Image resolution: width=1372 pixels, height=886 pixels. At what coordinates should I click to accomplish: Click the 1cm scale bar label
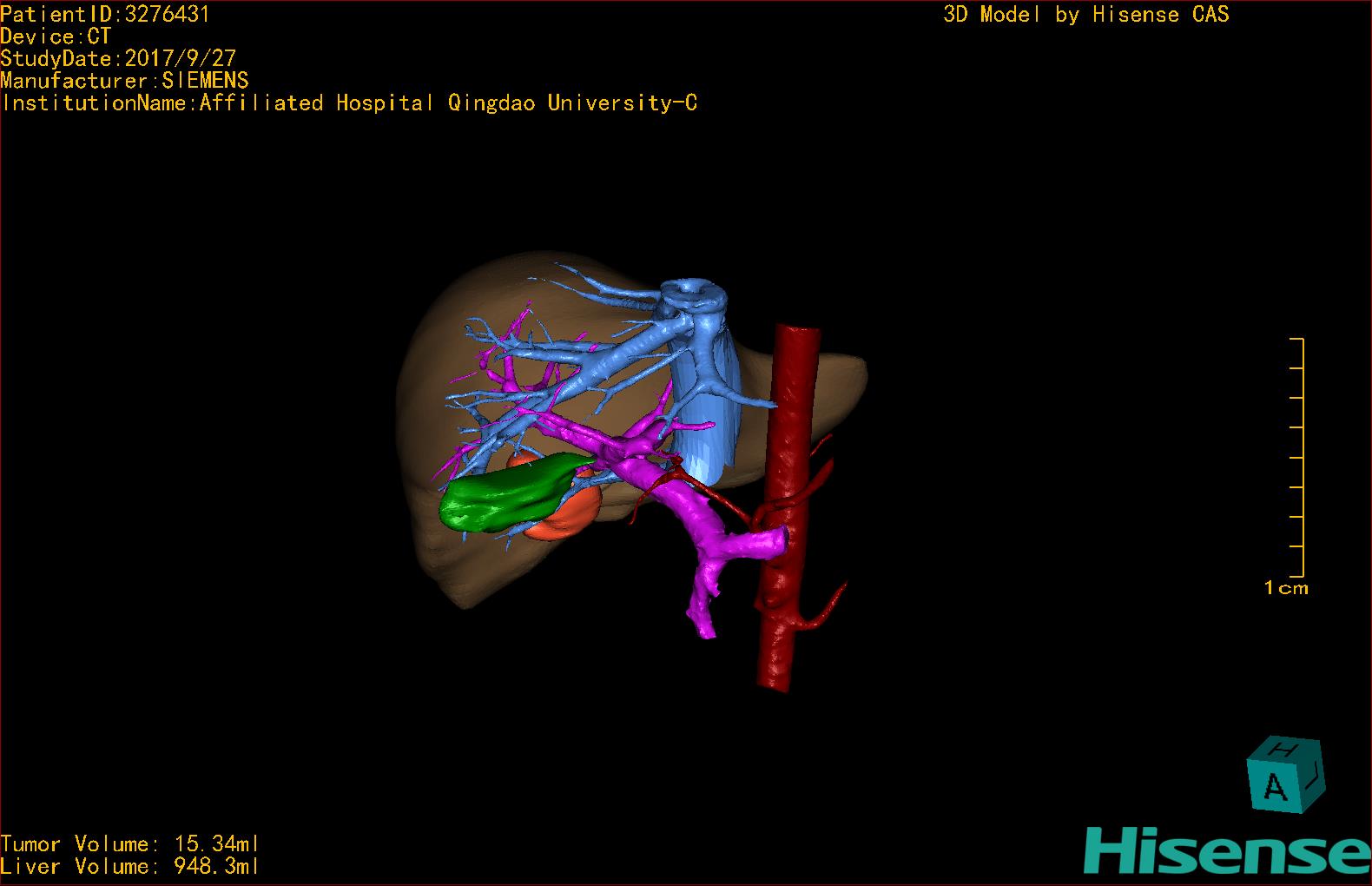(x=1285, y=588)
